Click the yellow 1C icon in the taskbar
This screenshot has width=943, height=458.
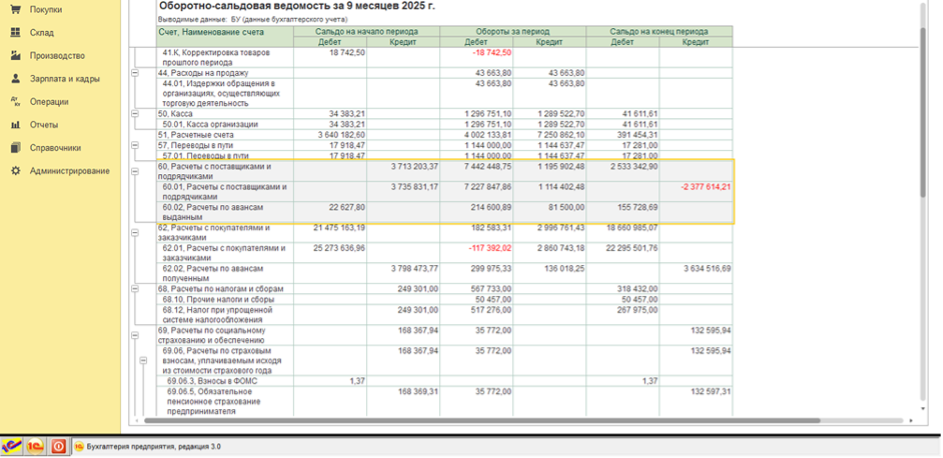(x=35, y=447)
